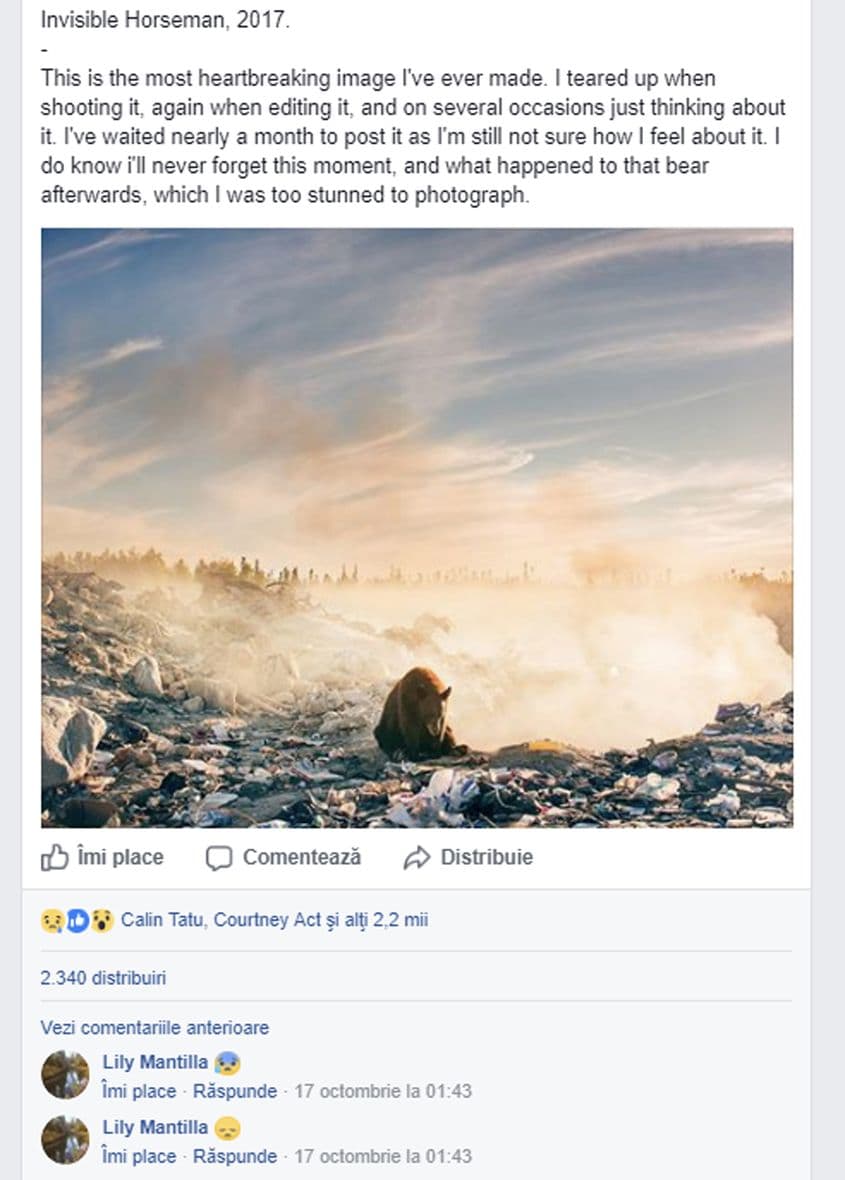View the 2.340 distribuiri shares list
Image resolution: width=845 pixels, height=1180 pixels.
(103, 978)
